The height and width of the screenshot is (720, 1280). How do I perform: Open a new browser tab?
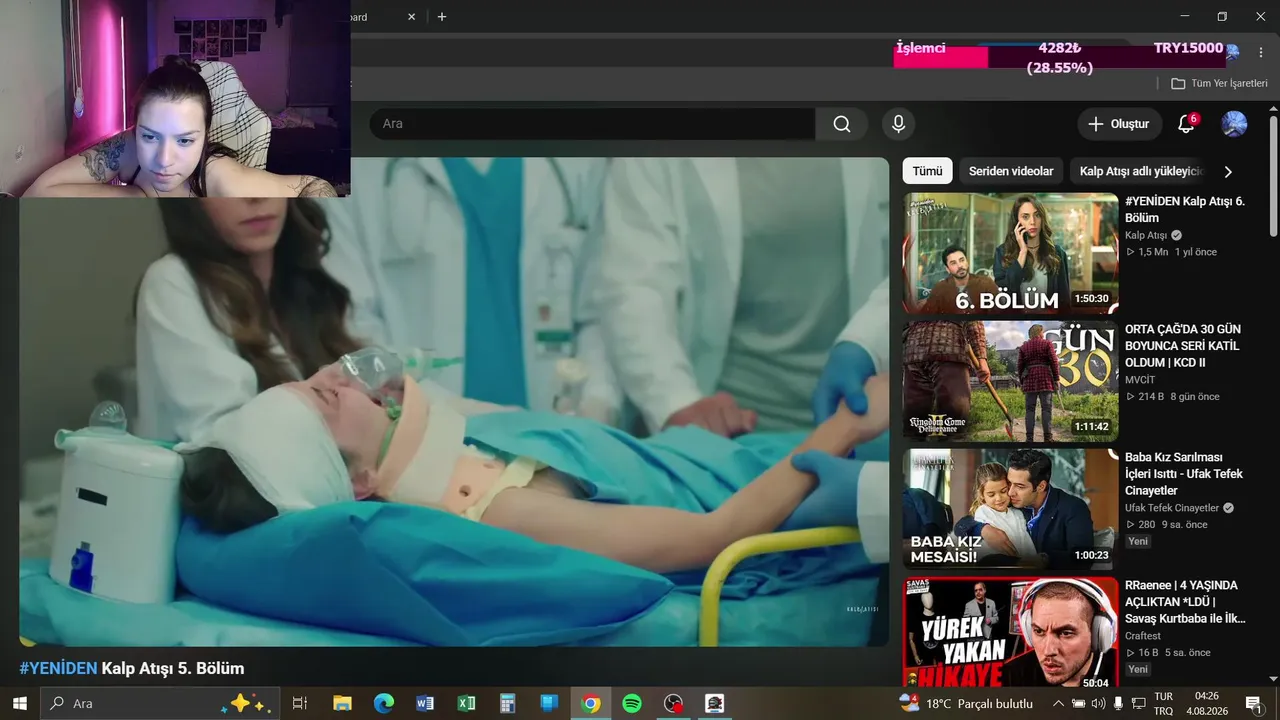pos(442,17)
